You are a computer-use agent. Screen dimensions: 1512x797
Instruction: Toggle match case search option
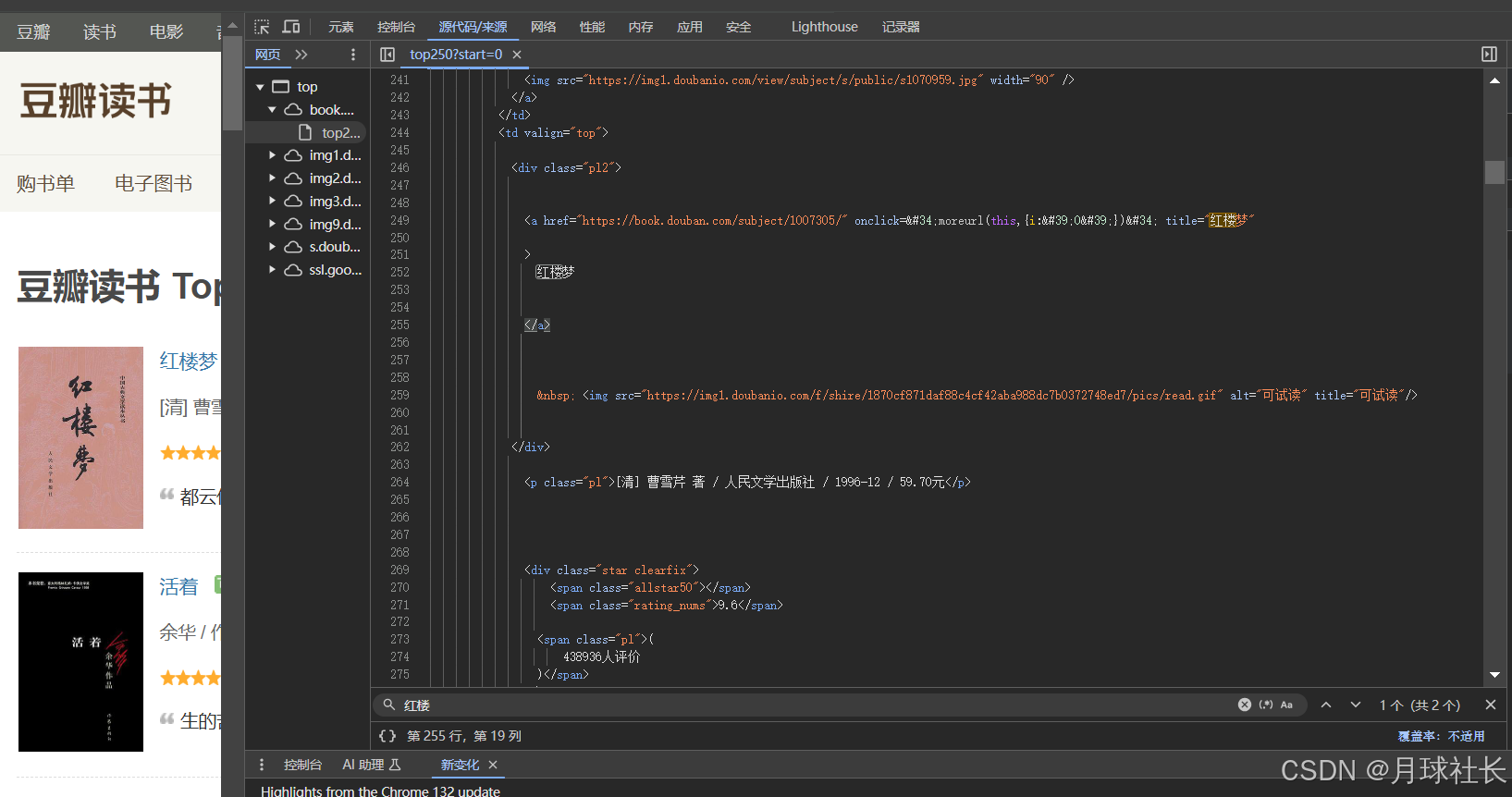pos(1286,705)
